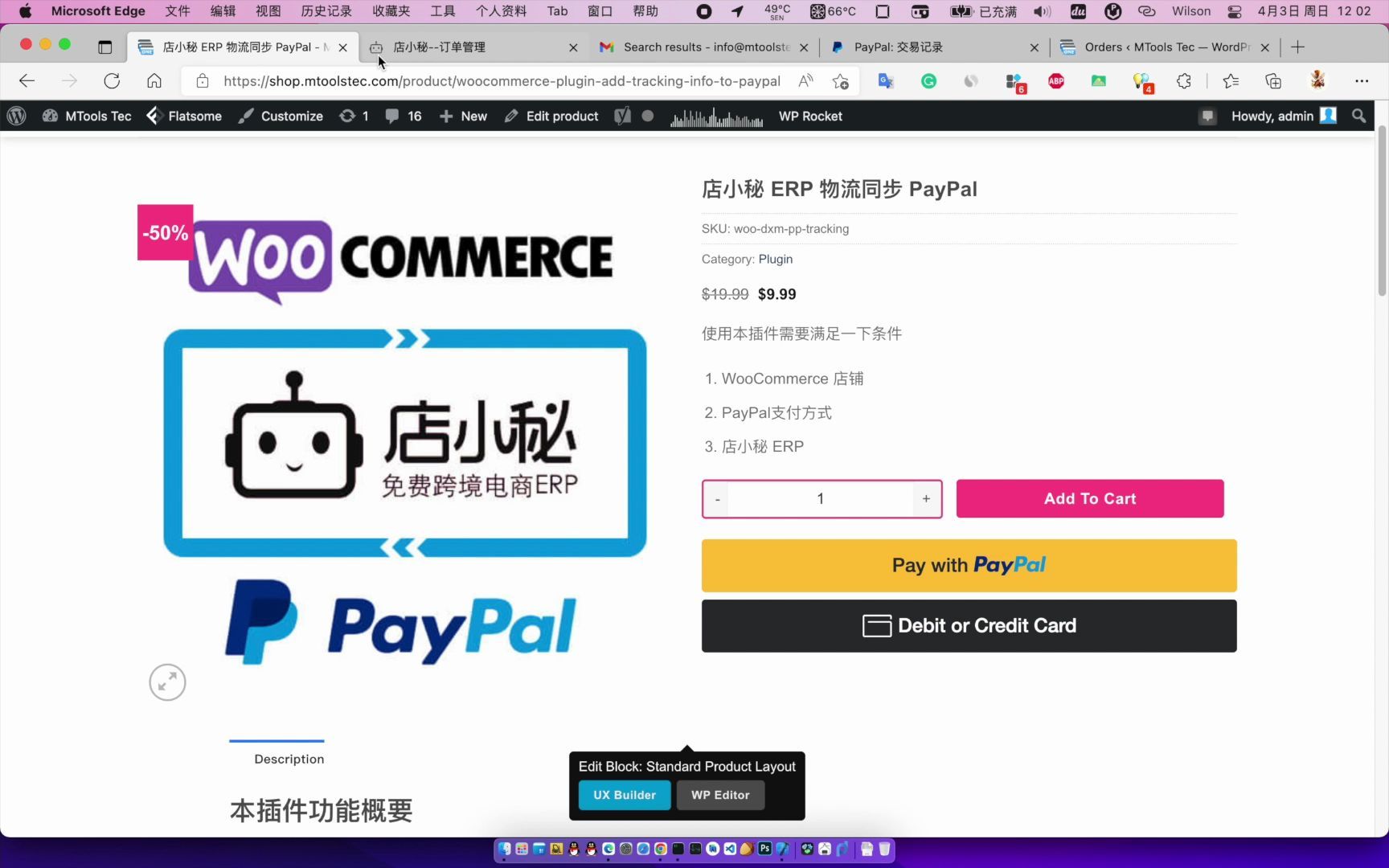The height and width of the screenshot is (868, 1389).
Task: Open the Finder icon in the Dock
Action: 504,849
